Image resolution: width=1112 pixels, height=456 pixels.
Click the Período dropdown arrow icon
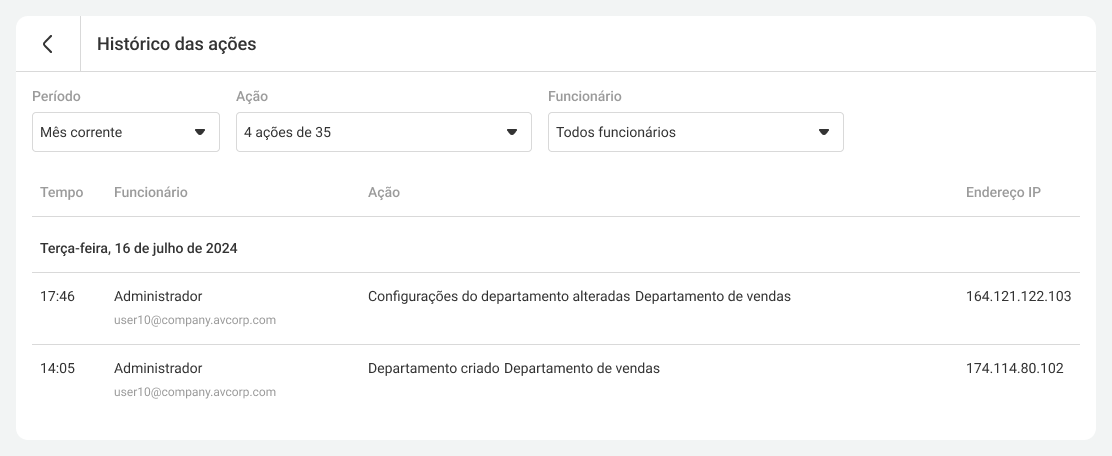pos(199,132)
